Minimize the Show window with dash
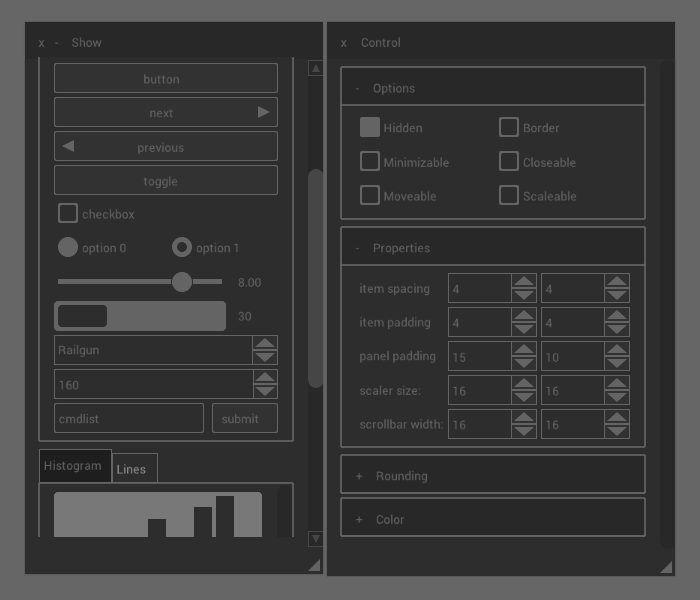The height and width of the screenshot is (600, 700). pyautogui.click(x=56, y=43)
